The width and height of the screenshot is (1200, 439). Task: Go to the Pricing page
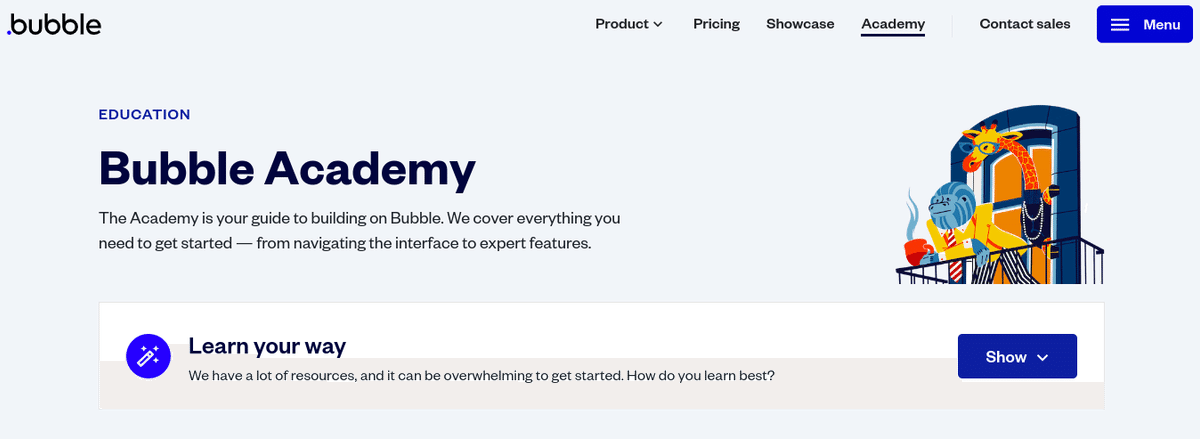[x=716, y=24]
